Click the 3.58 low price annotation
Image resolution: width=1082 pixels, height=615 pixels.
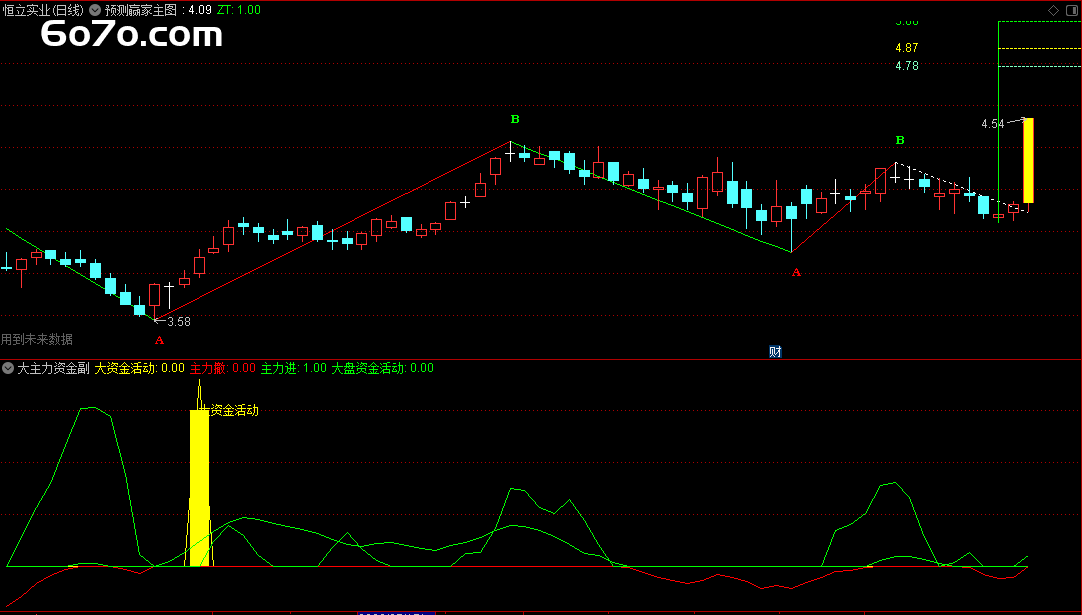click(x=179, y=322)
